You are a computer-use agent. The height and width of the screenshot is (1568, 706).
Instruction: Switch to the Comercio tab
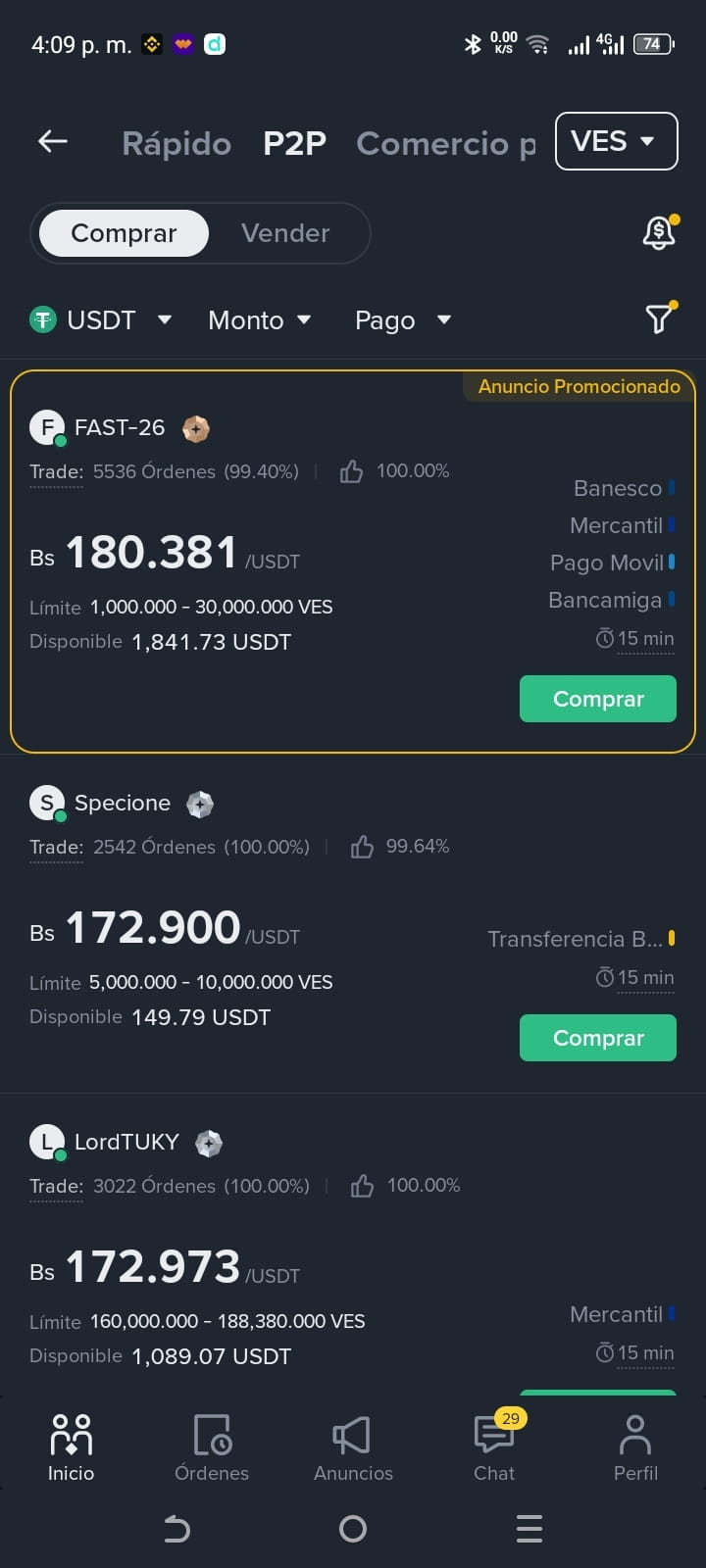tap(446, 143)
